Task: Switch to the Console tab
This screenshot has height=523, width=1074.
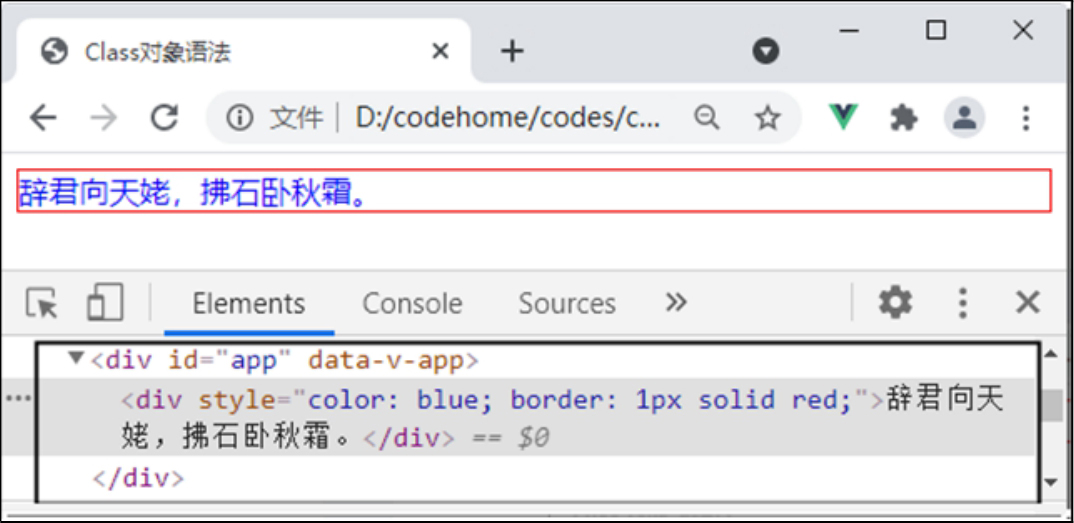Action: tap(412, 303)
